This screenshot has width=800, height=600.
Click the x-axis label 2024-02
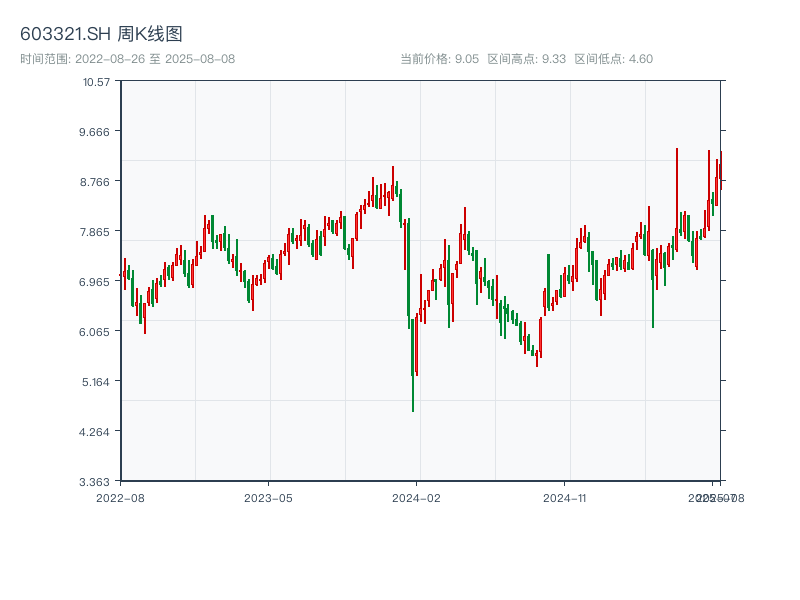tap(416, 498)
